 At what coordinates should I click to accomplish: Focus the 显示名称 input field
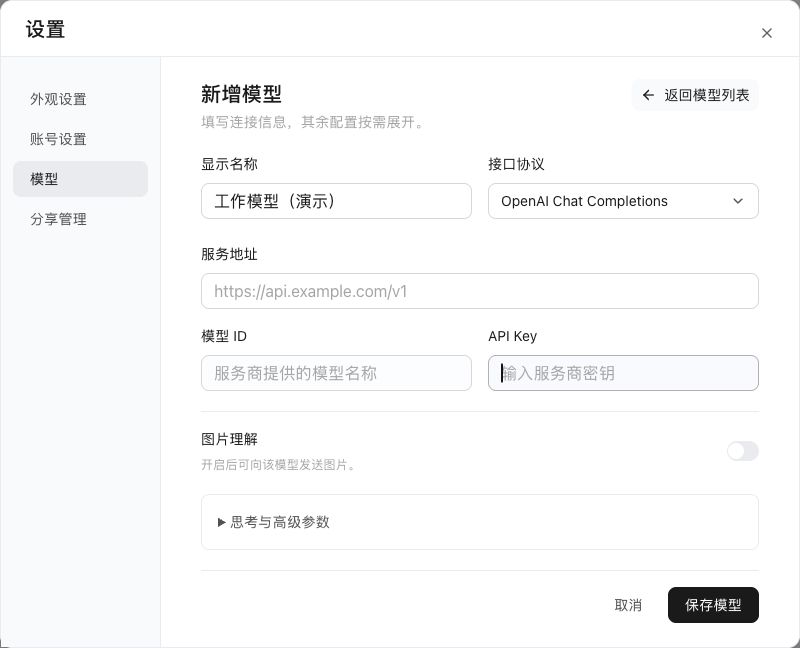[336, 201]
